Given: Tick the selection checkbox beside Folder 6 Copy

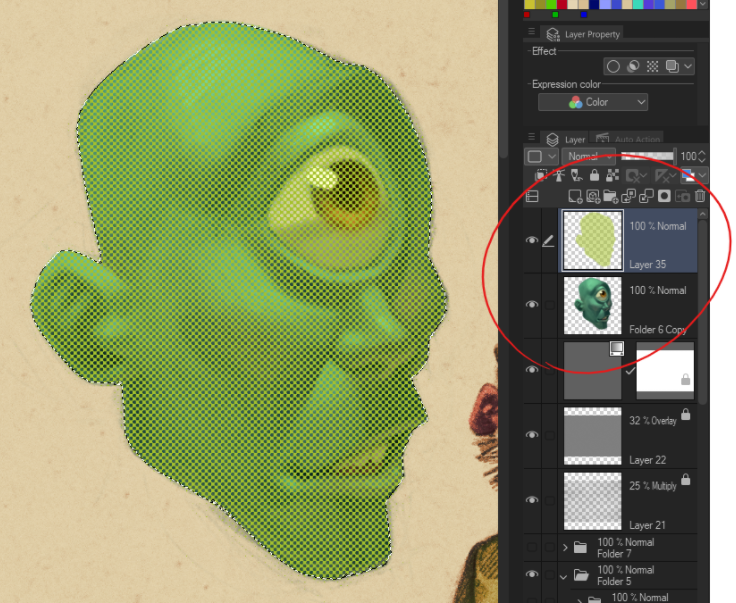Looking at the screenshot, I should pyautogui.click(x=549, y=305).
